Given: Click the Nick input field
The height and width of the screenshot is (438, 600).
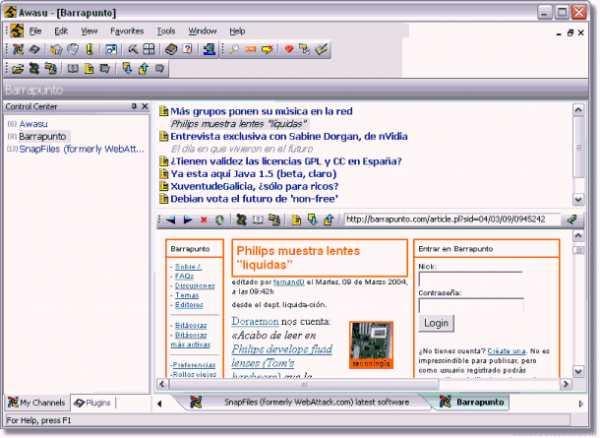Looking at the screenshot, I should tap(471, 278).
